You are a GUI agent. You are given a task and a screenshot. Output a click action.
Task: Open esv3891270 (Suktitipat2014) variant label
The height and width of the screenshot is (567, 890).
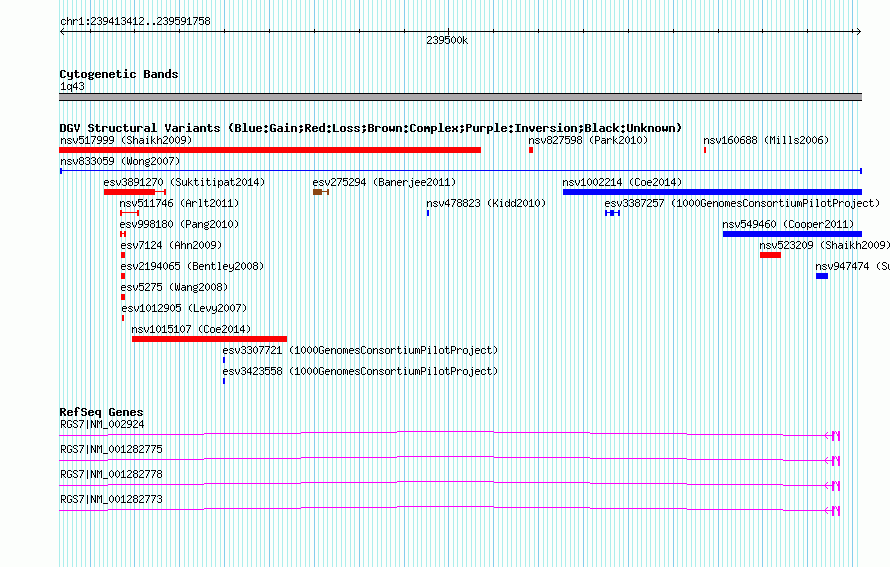[184, 182]
